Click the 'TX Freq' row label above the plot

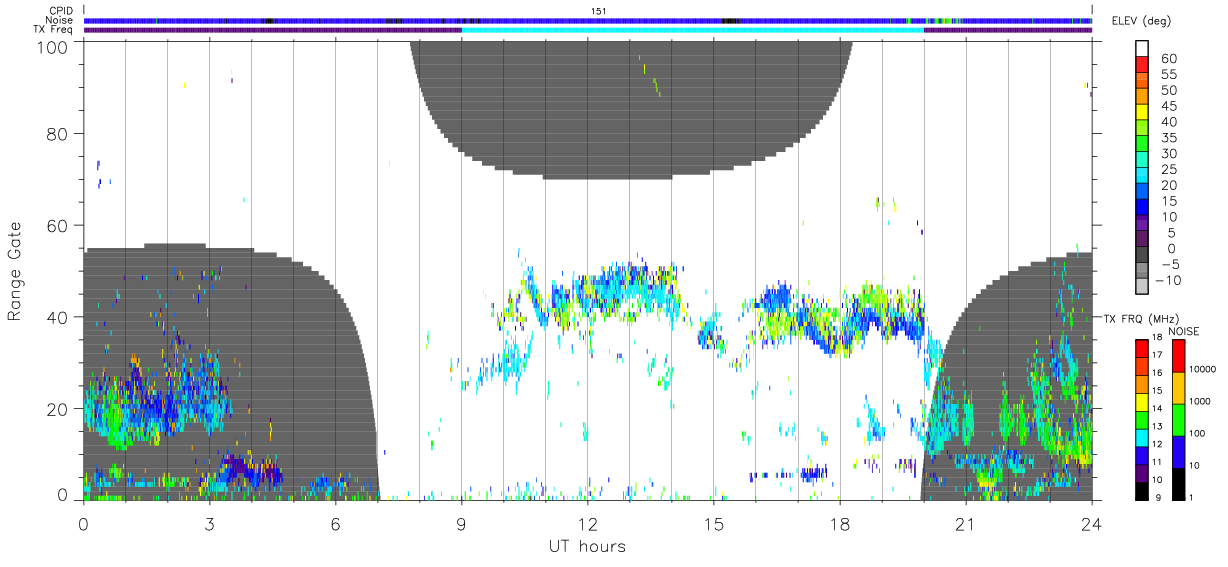[55, 30]
